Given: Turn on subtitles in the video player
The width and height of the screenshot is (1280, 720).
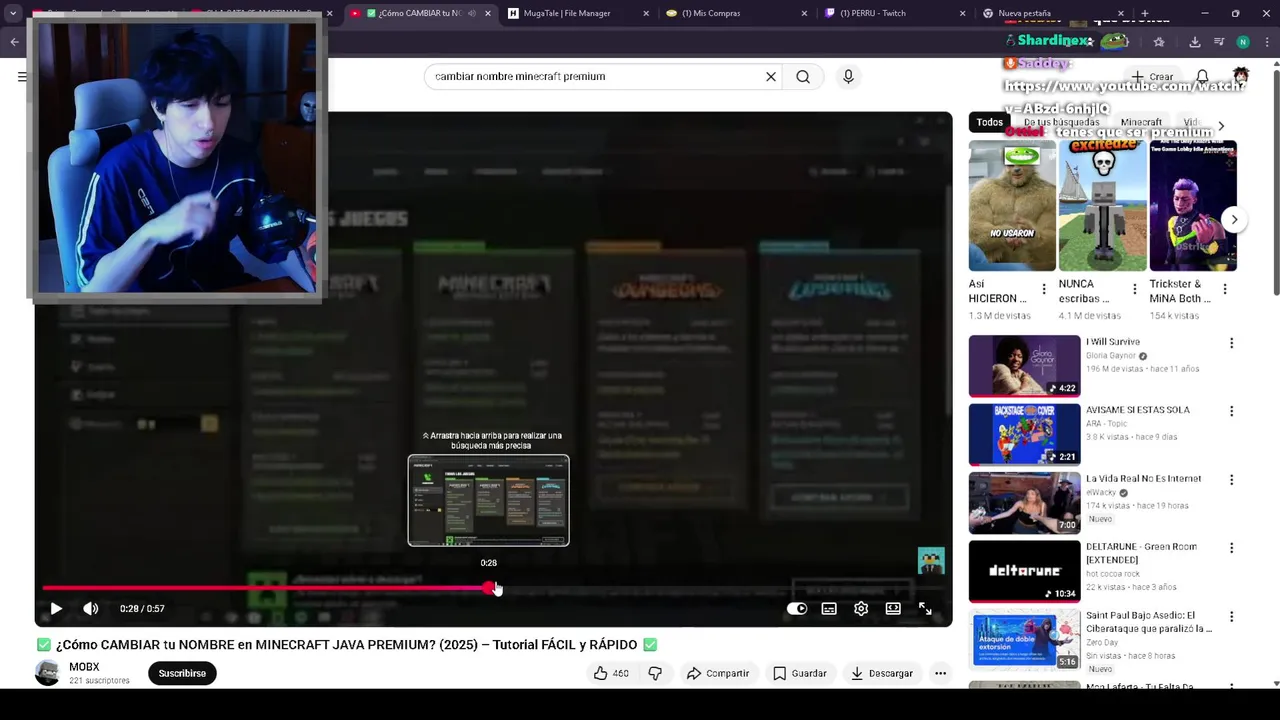Looking at the screenshot, I should pos(829,608).
